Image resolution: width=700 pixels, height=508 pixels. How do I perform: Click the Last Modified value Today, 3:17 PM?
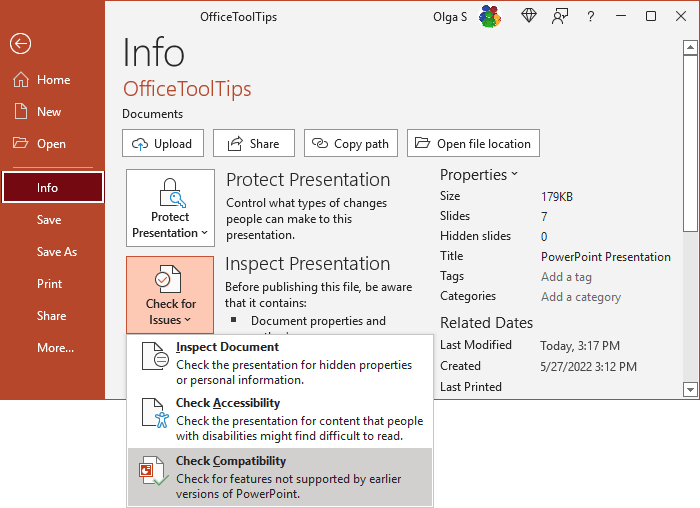[x=580, y=346]
